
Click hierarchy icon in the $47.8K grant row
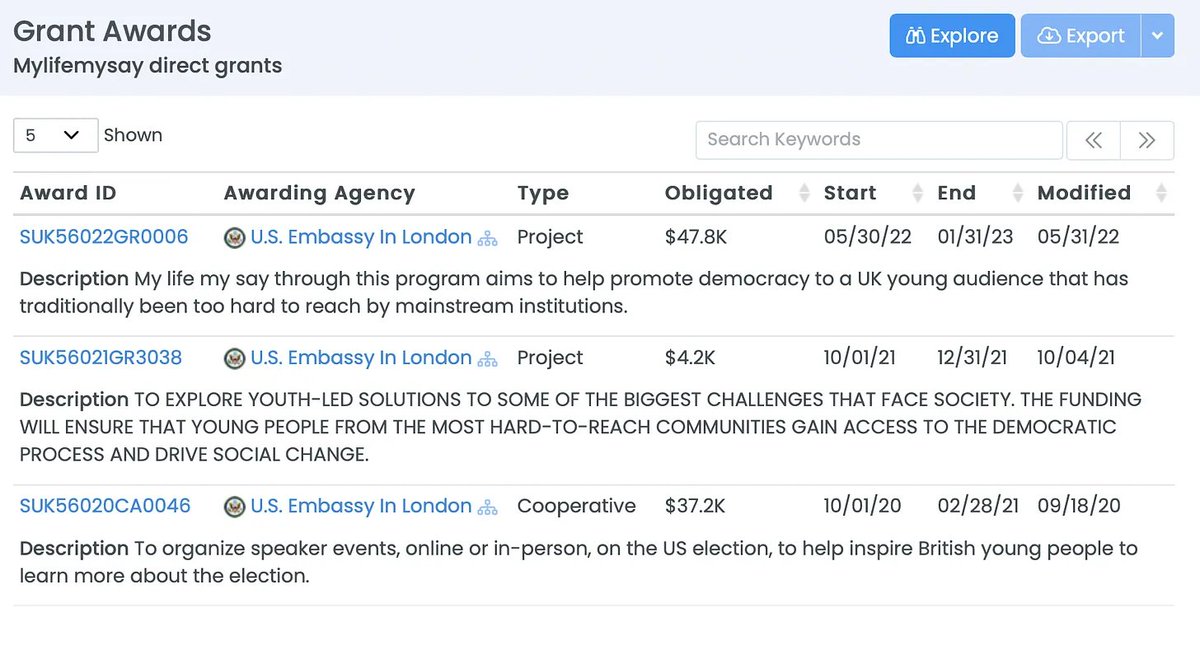coord(488,239)
